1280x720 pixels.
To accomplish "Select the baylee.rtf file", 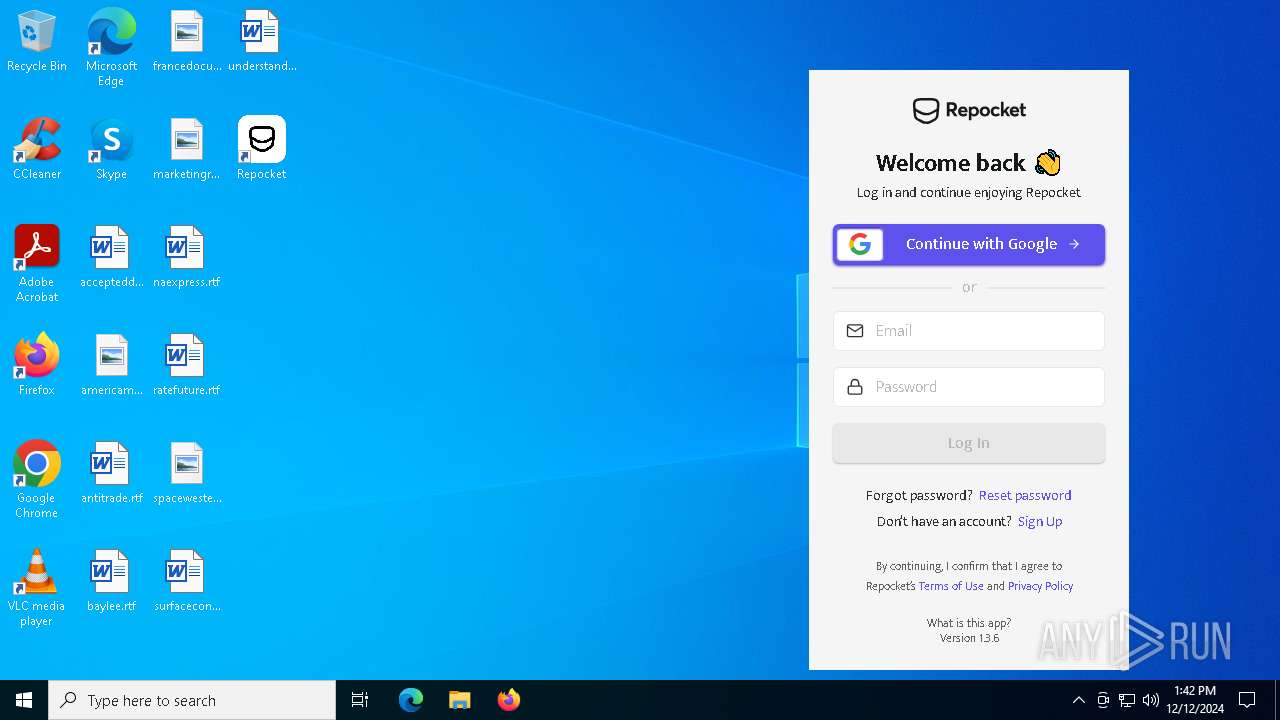I will (x=111, y=581).
